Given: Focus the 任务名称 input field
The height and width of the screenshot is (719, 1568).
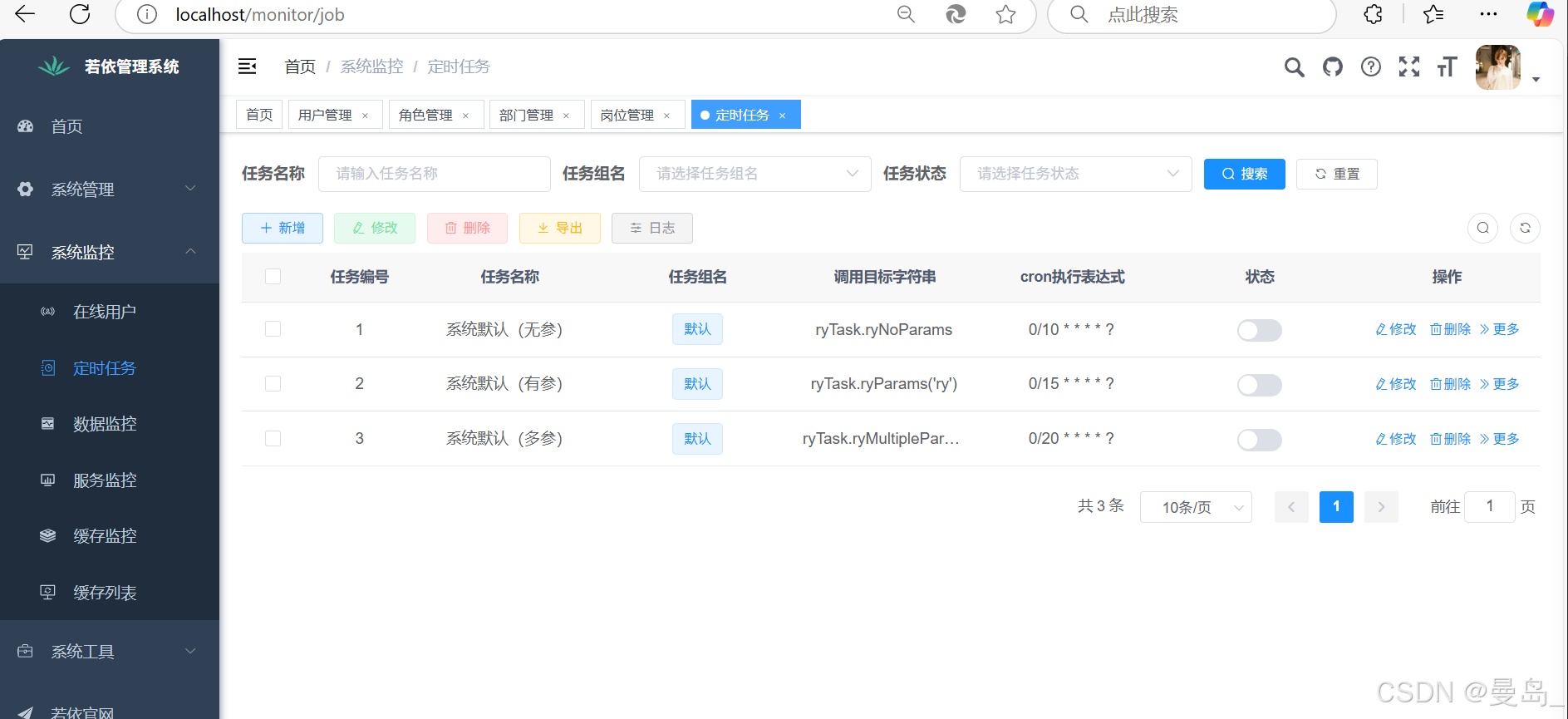Looking at the screenshot, I should 434,174.
